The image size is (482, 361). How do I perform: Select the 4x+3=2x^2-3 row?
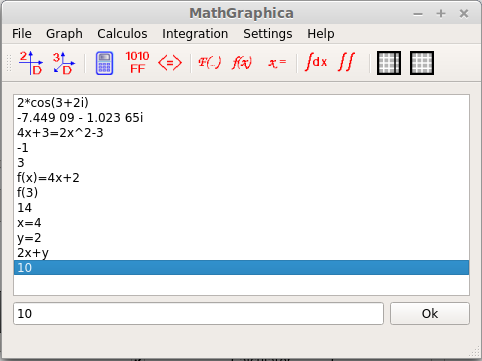(x=241, y=133)
